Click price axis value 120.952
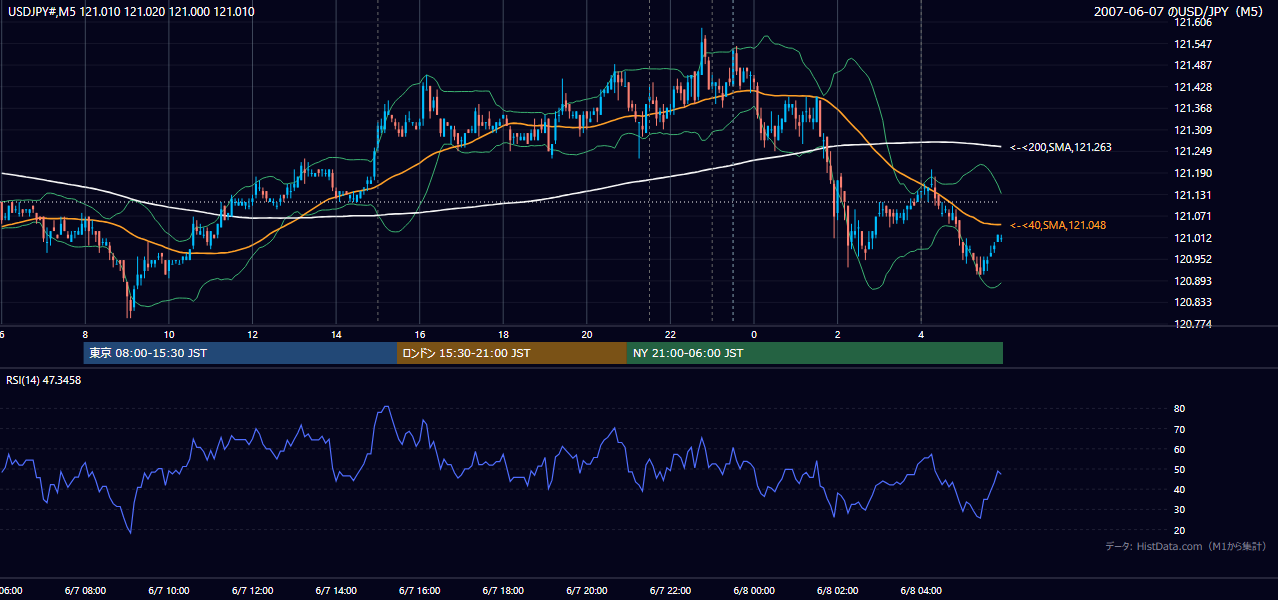Image resolution: width=1278 pixels, height=600 pixels. [1193, 259]
